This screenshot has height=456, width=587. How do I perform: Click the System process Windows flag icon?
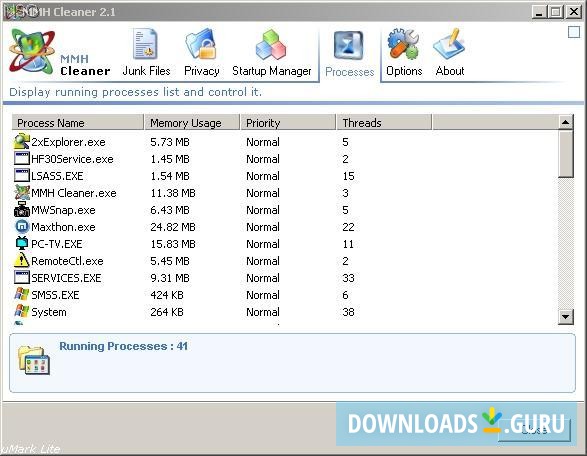pos(22,311)
